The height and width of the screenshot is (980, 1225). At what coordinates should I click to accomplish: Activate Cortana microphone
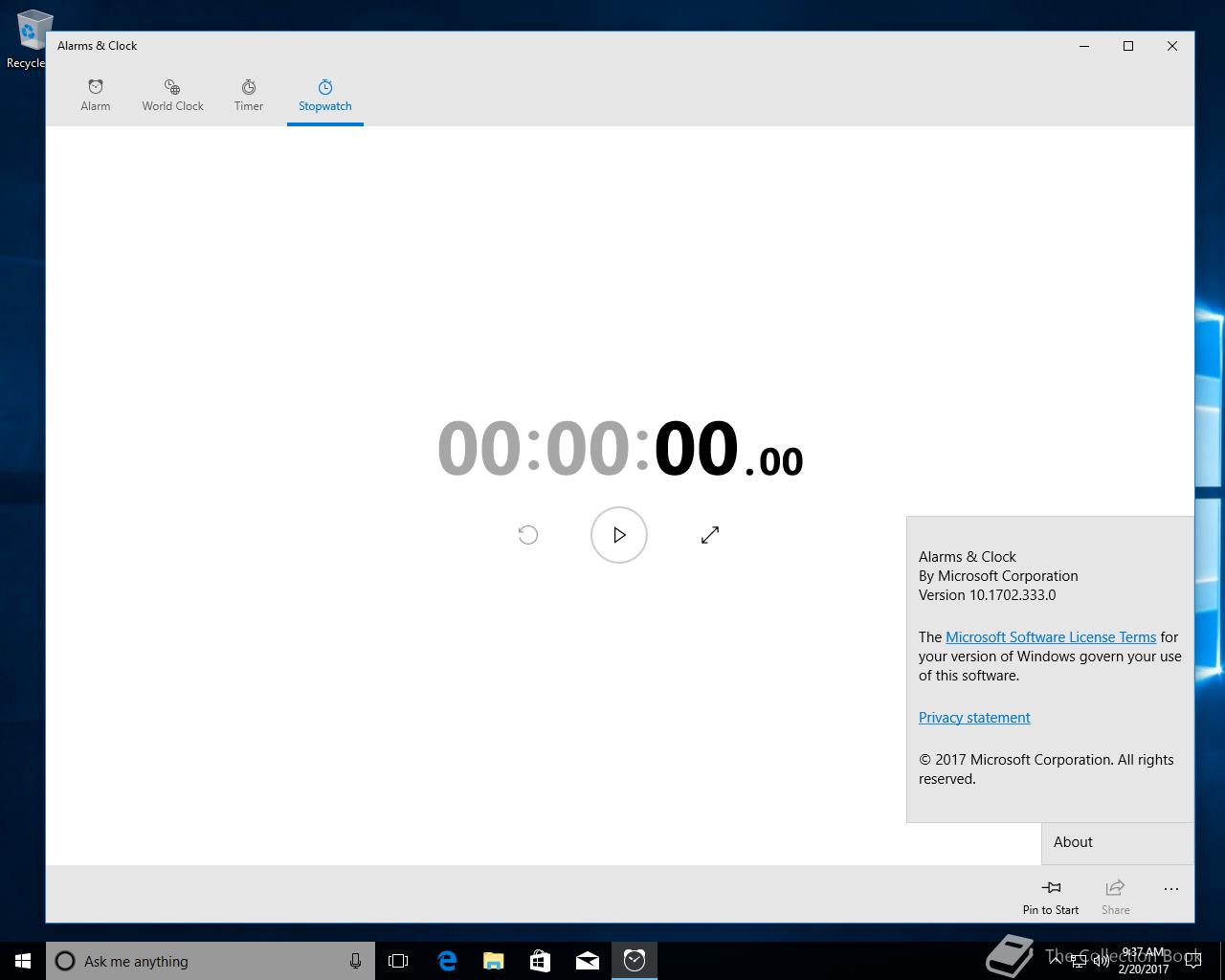point(355,961)
